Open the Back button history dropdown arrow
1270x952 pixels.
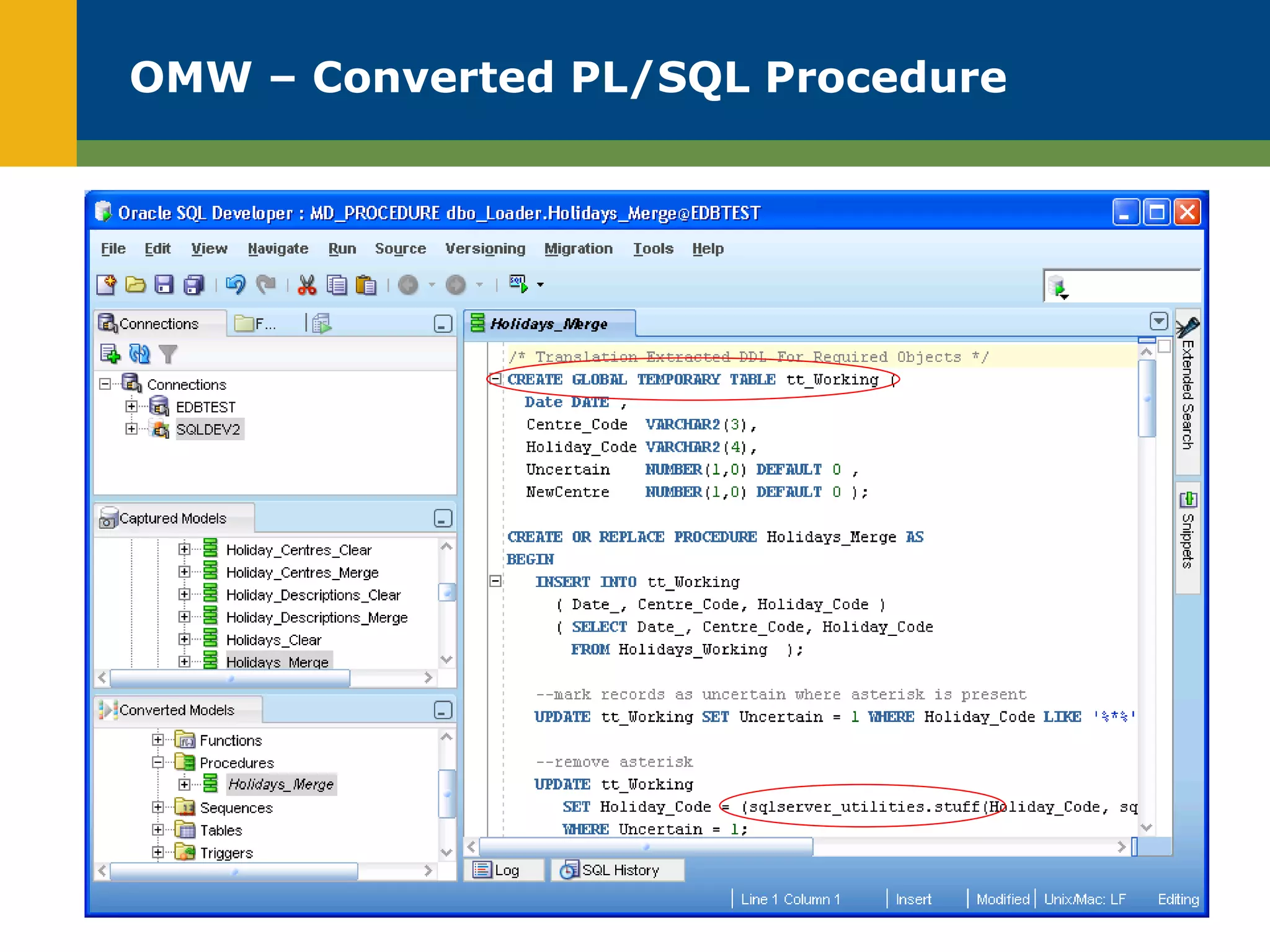tap(432, 285)
